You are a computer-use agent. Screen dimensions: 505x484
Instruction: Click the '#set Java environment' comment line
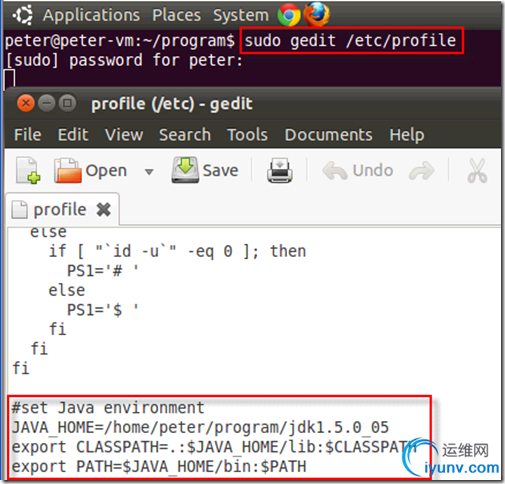[108, 408]
